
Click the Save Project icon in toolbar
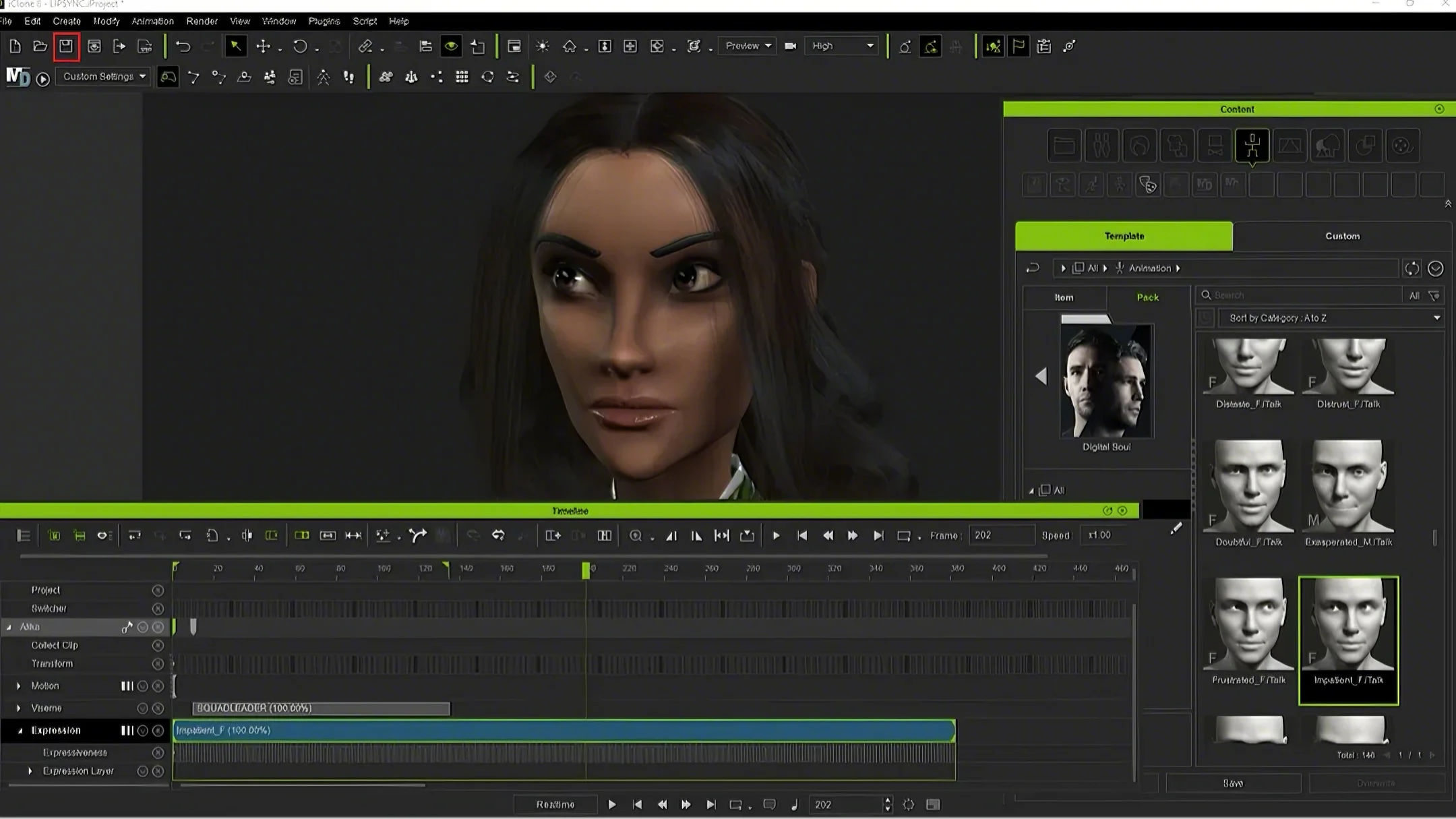point(66,47)
